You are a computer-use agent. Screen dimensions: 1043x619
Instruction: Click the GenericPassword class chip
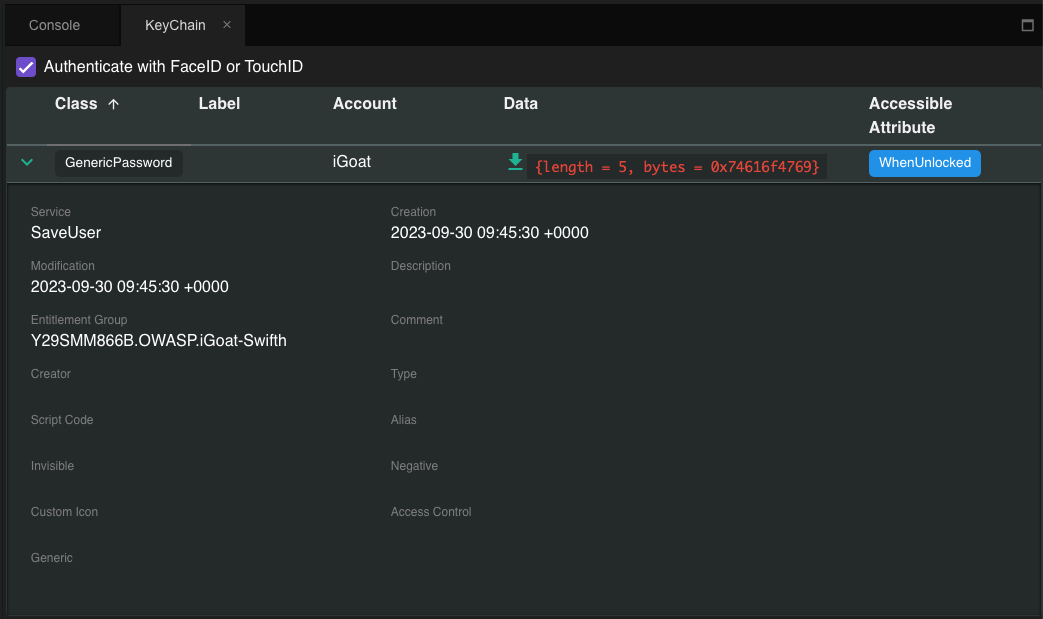point(118,163)
